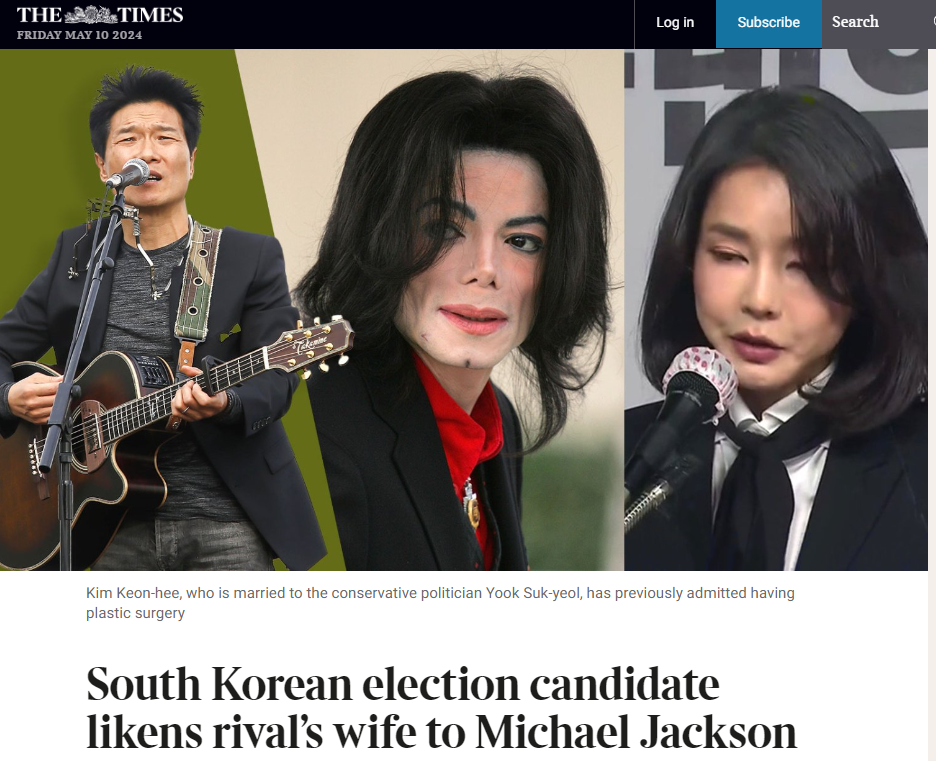Click the empty dark header bar area

406,24
